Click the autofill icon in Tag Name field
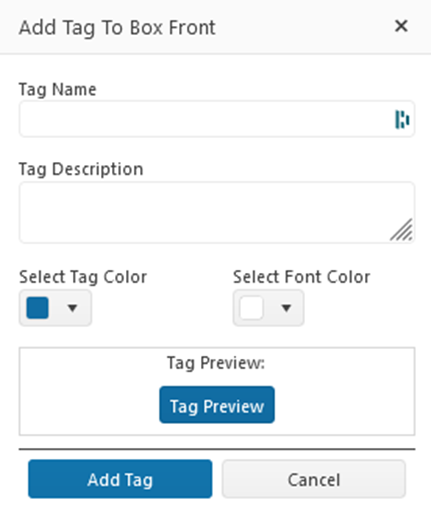The width and height of the screenshot is (431, 525). pyautogui.click(x=402, y=119)
